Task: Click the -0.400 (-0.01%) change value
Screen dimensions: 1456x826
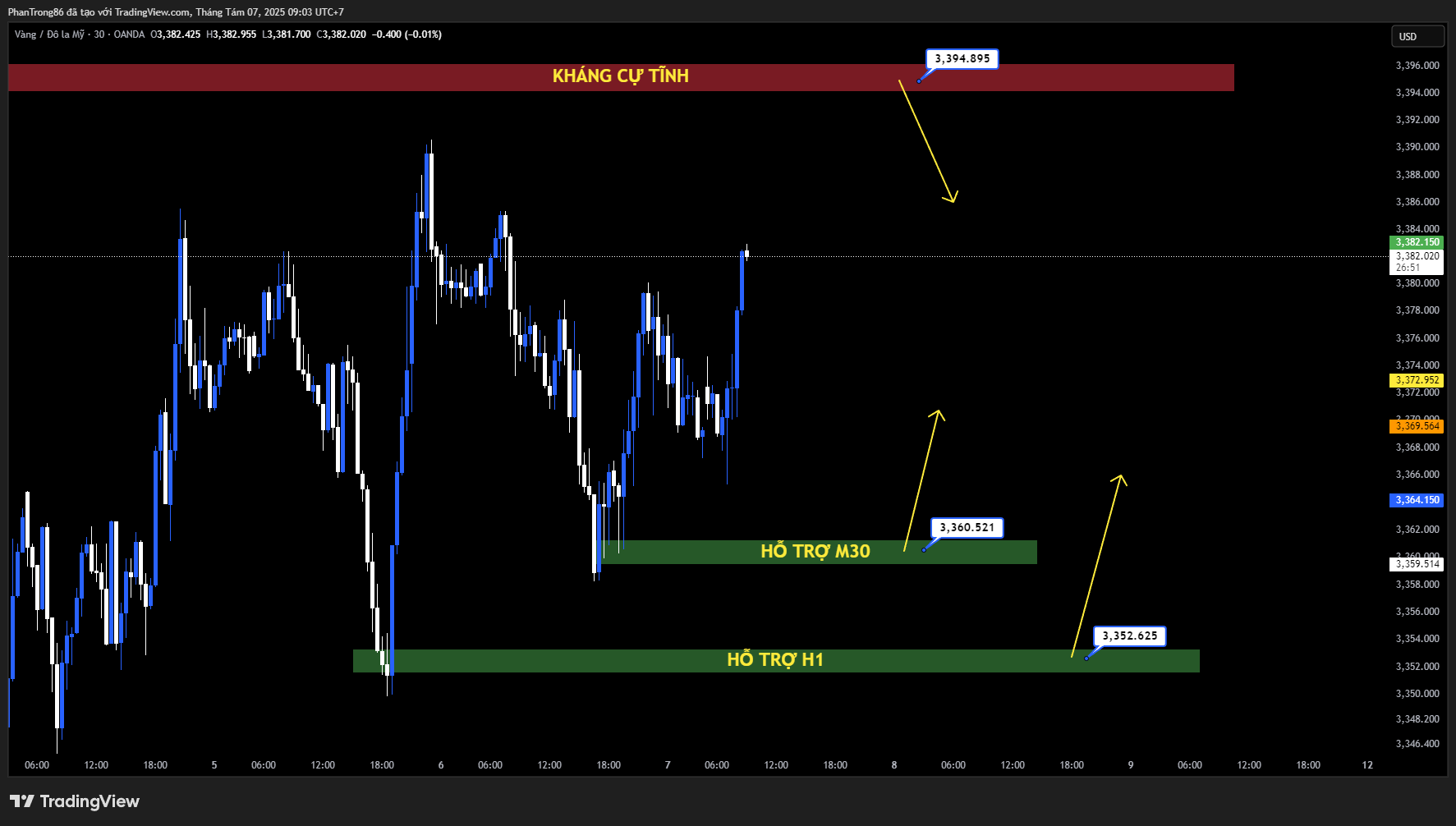Action: point(407,34)
